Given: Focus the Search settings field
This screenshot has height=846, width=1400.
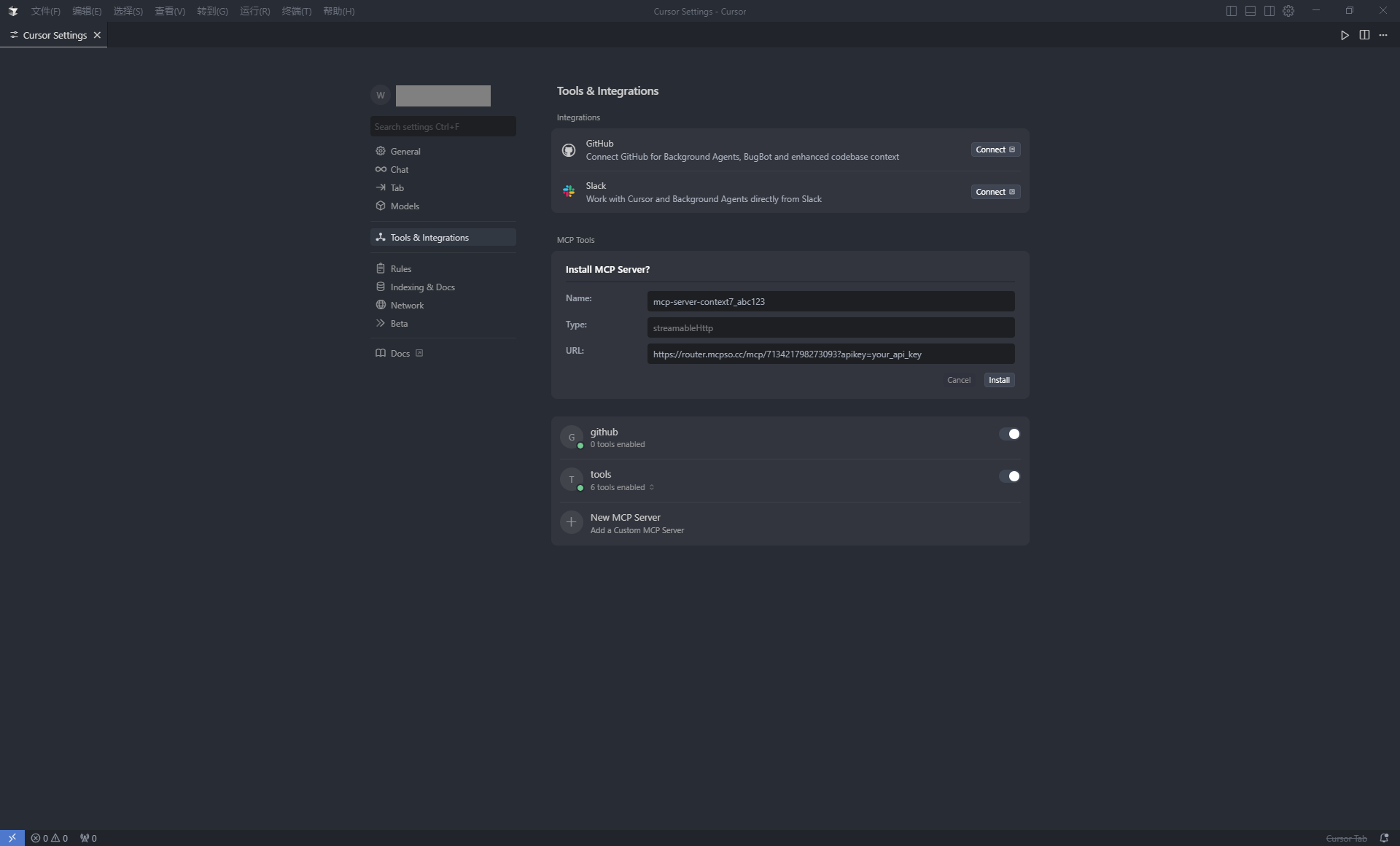Looking at the screenshot, I should point(443,126).
